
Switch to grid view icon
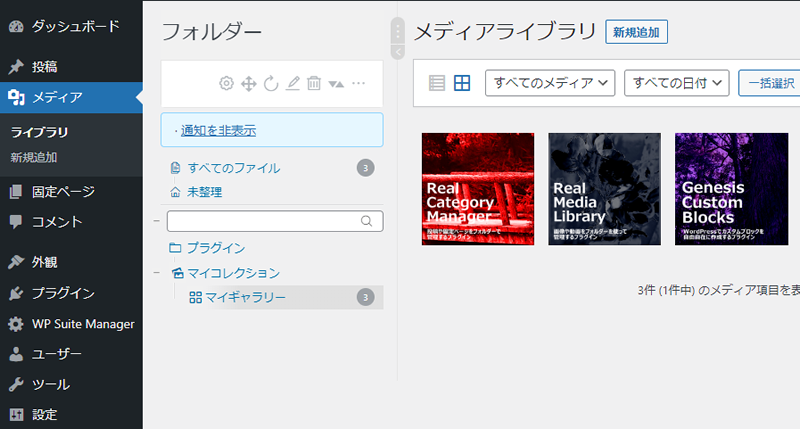[x=462, y=83]
